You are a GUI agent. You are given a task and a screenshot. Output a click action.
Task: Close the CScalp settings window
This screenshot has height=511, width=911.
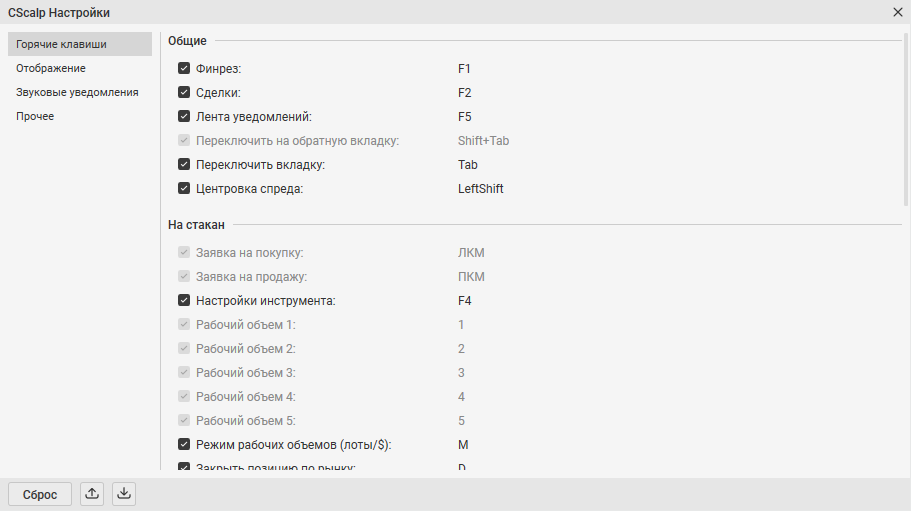click(x=897, y=12)
